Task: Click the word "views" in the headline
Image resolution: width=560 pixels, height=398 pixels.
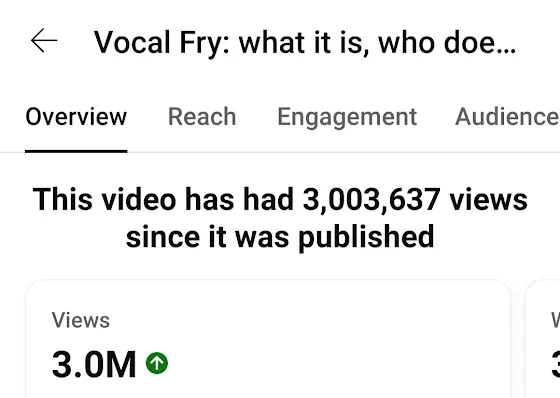Action: click(x=488, y=199)
